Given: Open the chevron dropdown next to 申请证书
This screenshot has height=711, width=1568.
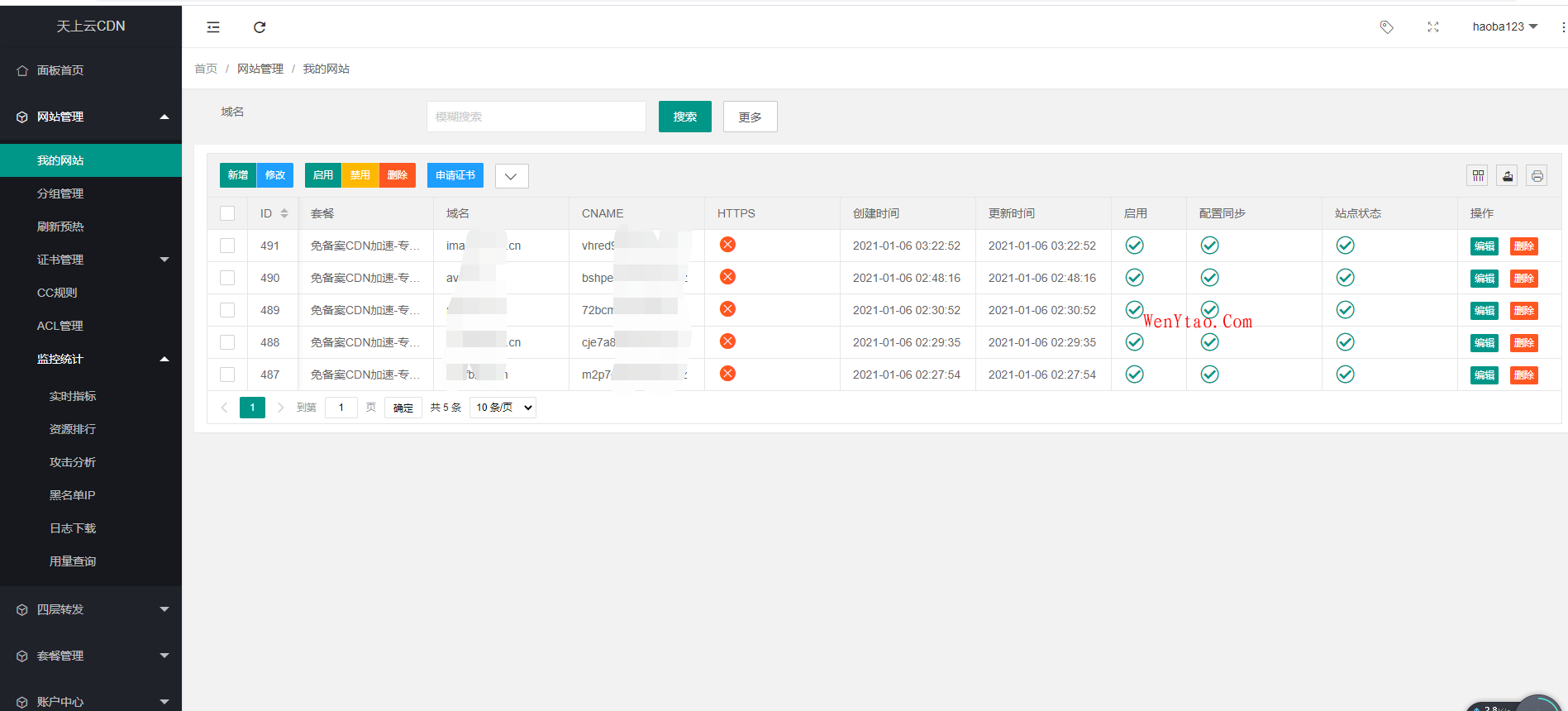Looking at the screenshot, I should (x=512, y=176).
